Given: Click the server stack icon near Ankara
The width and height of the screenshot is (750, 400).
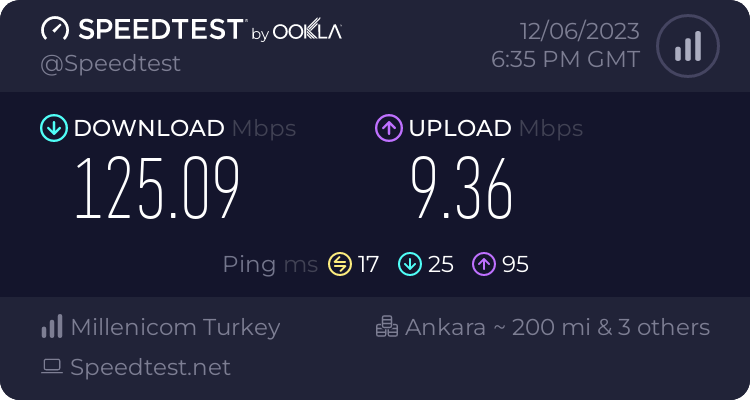Looking at the screenshot, I should coord(387,326).
